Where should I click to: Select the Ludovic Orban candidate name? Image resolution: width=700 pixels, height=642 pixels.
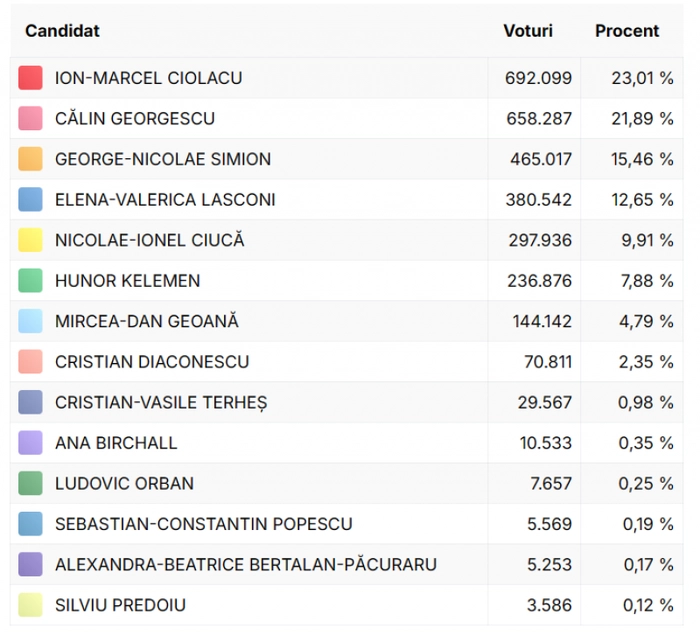click(x=124, y=484)
